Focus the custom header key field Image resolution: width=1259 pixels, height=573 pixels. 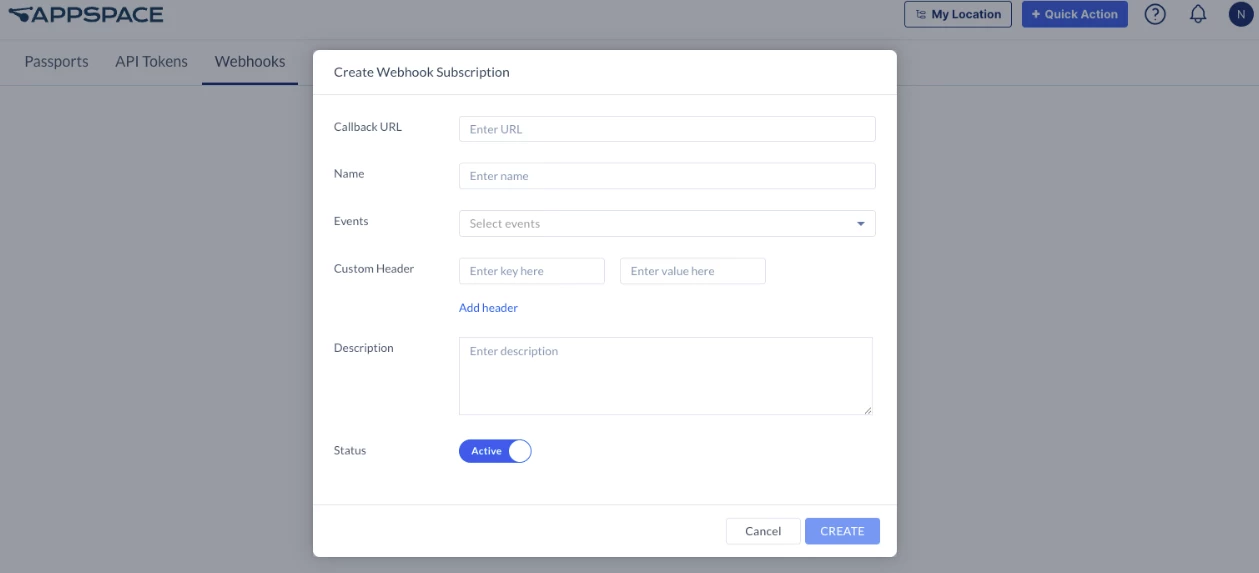[x=532, y=271]
